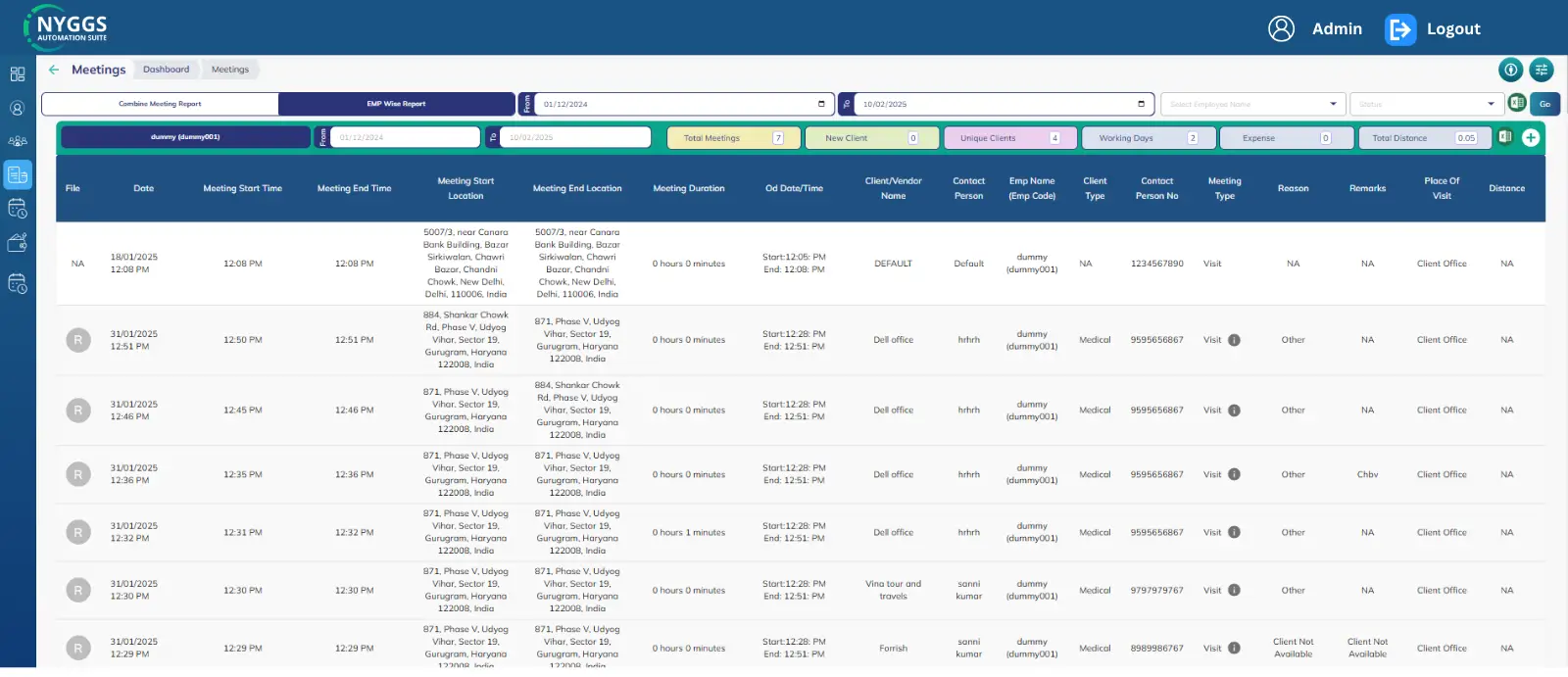This screenshot has height=677, width=1568.
Task: Click the DEFAULT client name cell
Action: pos(894,264)
